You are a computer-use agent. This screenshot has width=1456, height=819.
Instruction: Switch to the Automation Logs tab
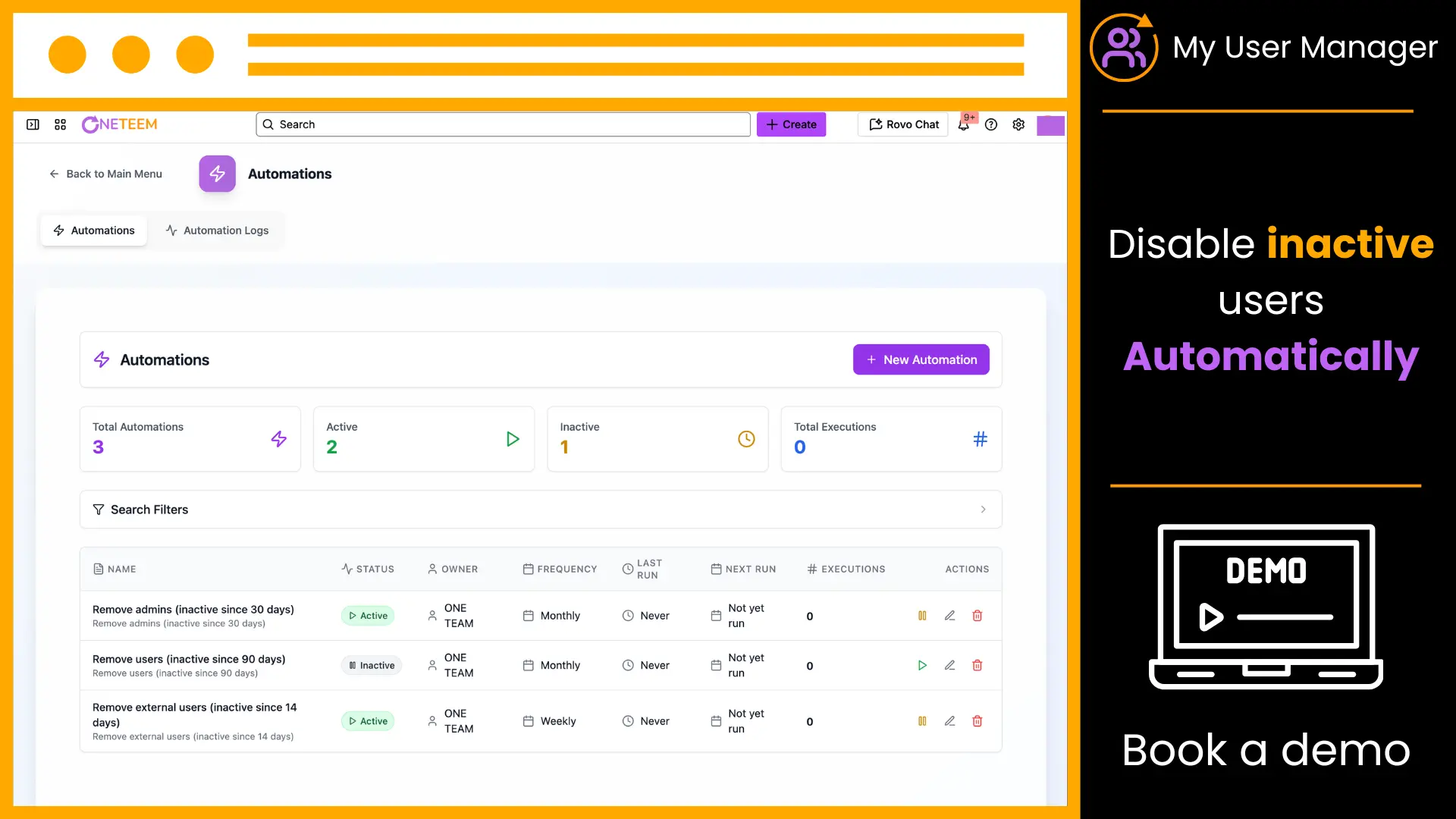coord(217,231)
